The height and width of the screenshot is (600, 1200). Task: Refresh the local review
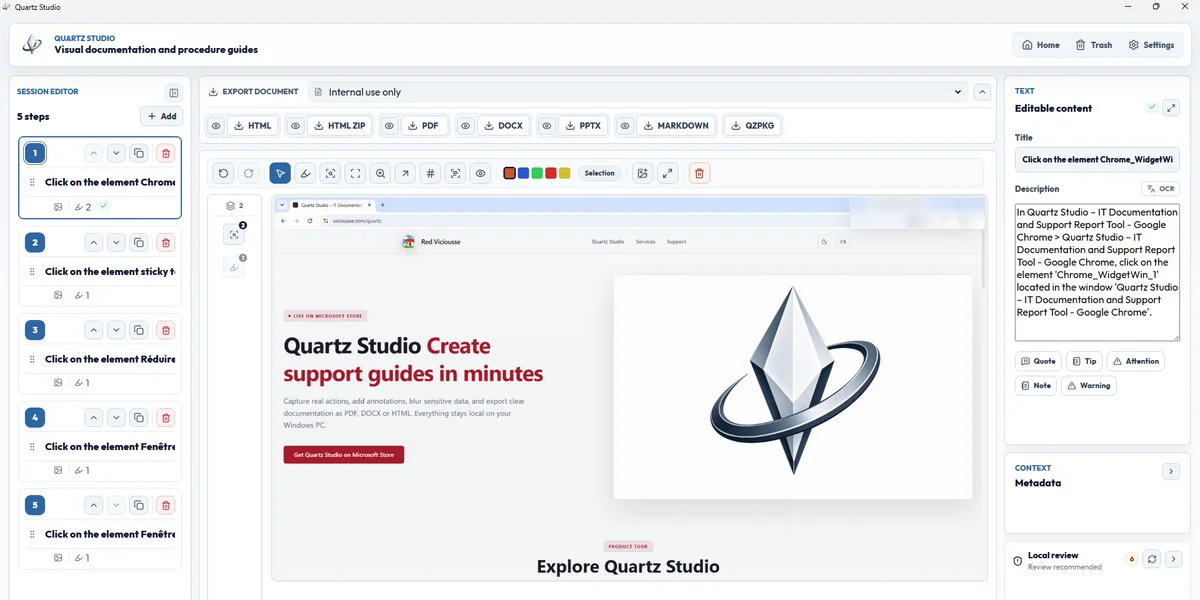[x=1152, y=559]
